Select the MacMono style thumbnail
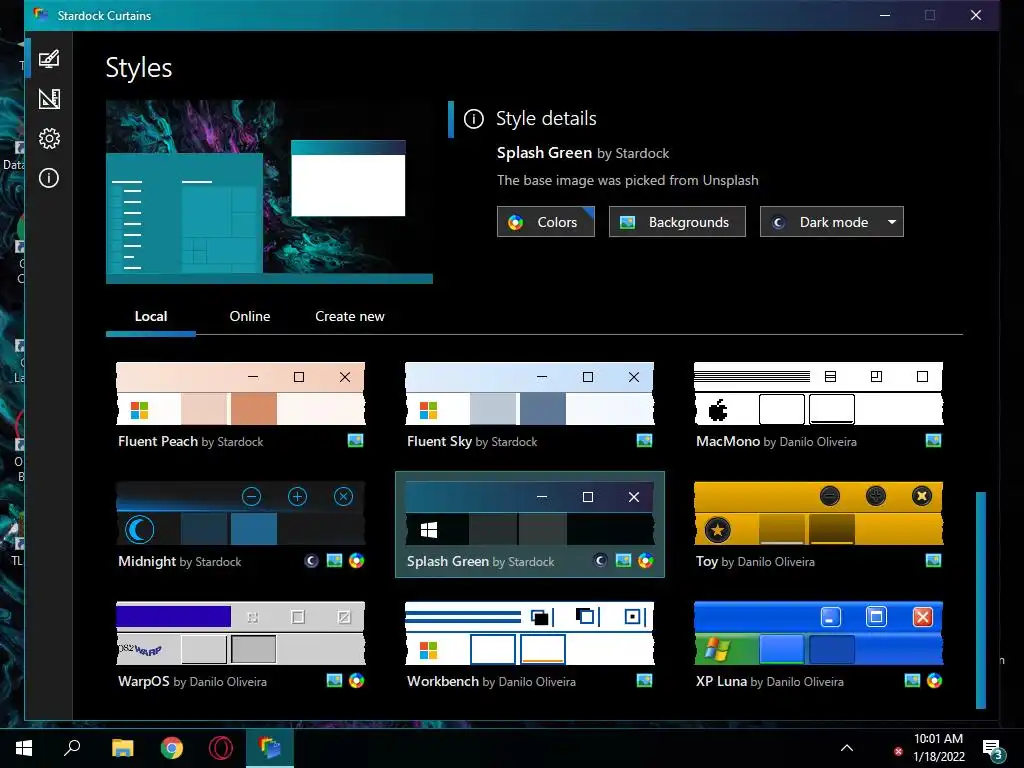Viewport: 1024px width, 768px height. (818, 394)
